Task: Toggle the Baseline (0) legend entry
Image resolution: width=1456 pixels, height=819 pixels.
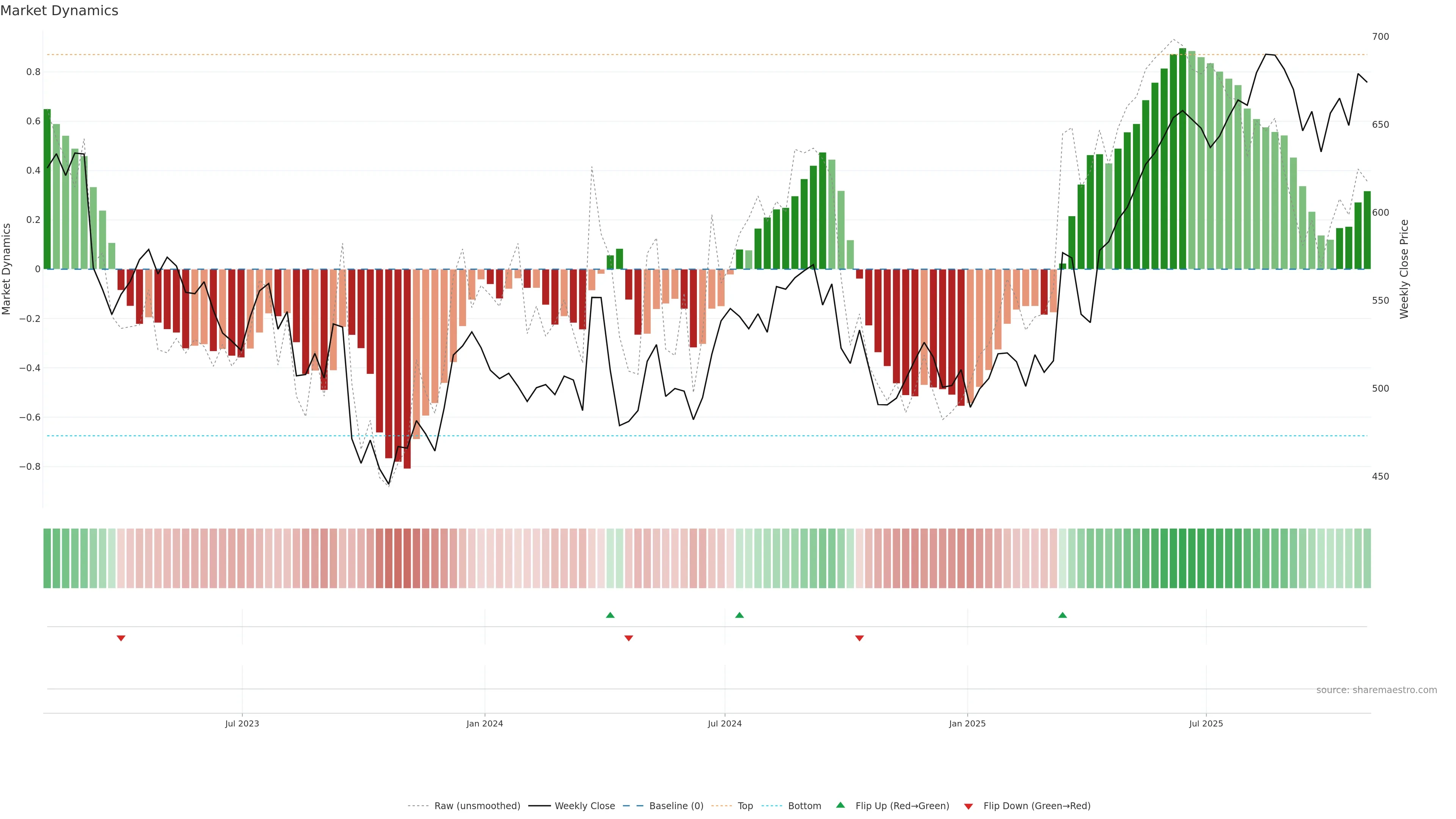Action: 676,806
